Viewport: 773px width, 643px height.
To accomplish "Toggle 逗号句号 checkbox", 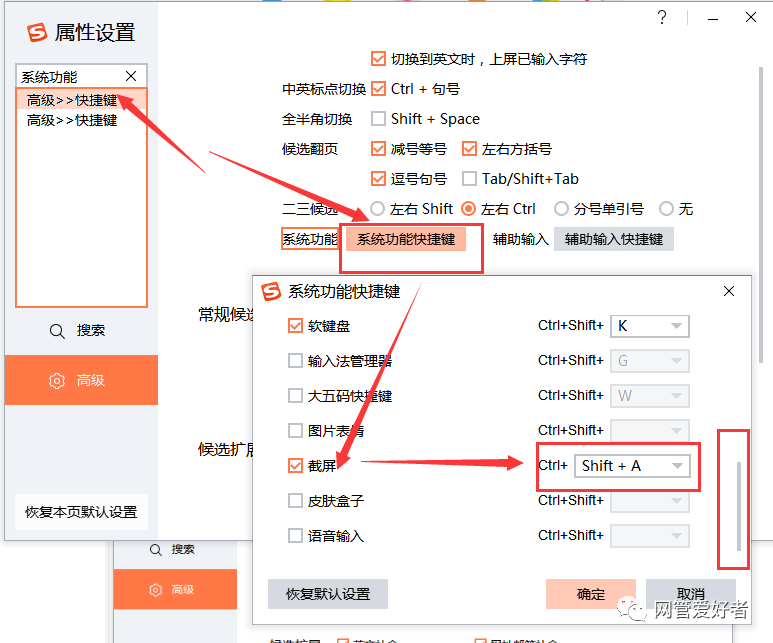I will [378, 179].
